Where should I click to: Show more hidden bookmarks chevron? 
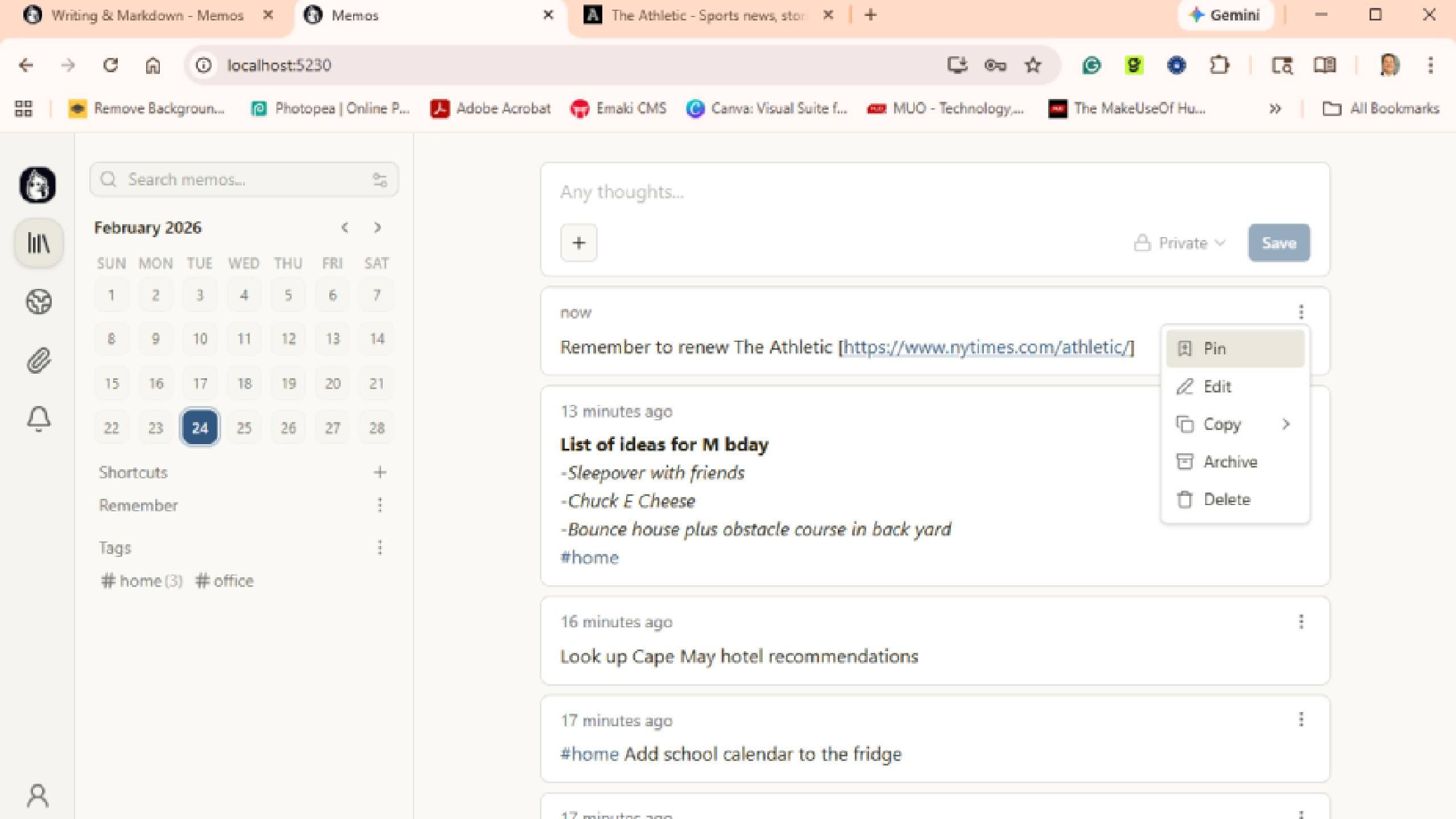1275,109
